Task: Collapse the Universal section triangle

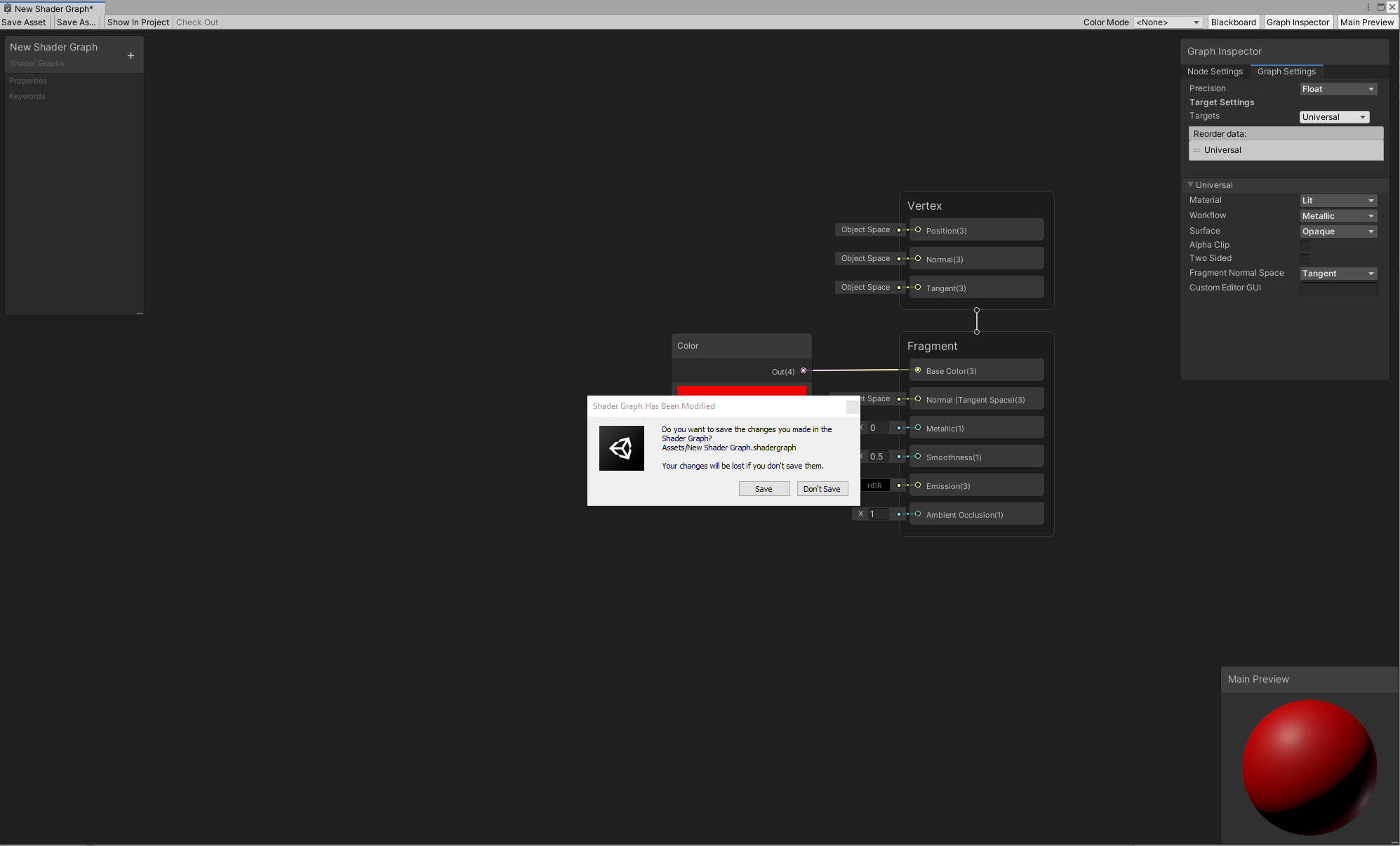Action: [x=1190, y=185]
